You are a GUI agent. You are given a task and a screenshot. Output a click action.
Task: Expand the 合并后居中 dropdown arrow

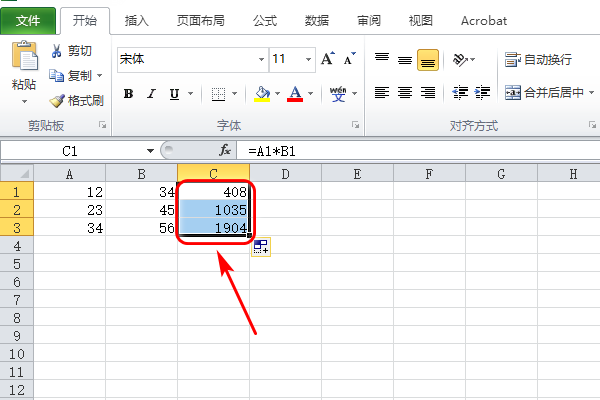(x=592, y=93)
